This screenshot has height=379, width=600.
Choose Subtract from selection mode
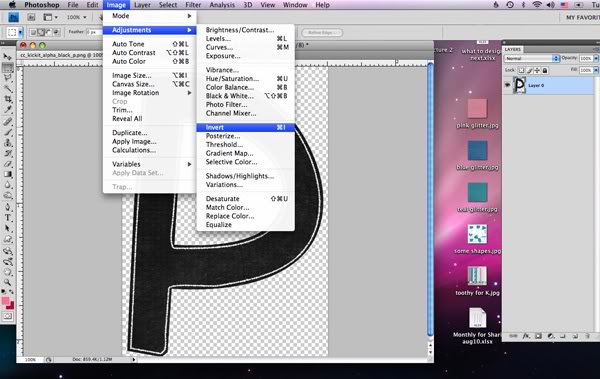click(49, 33)
